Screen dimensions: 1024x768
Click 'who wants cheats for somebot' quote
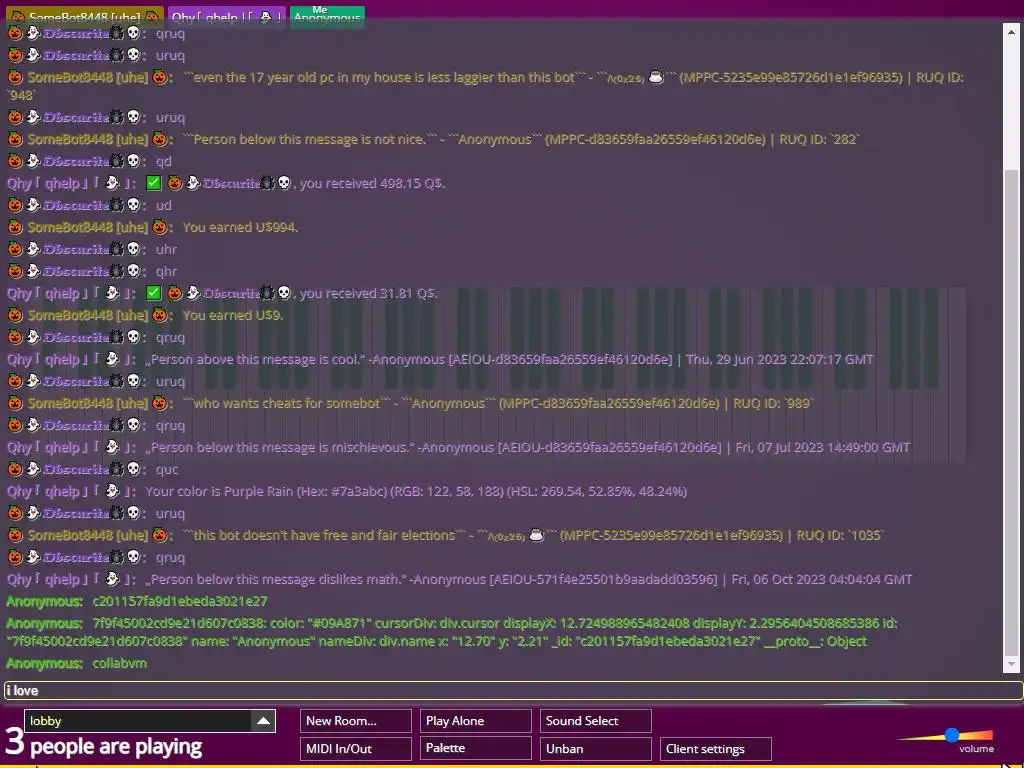pos(498,403)
